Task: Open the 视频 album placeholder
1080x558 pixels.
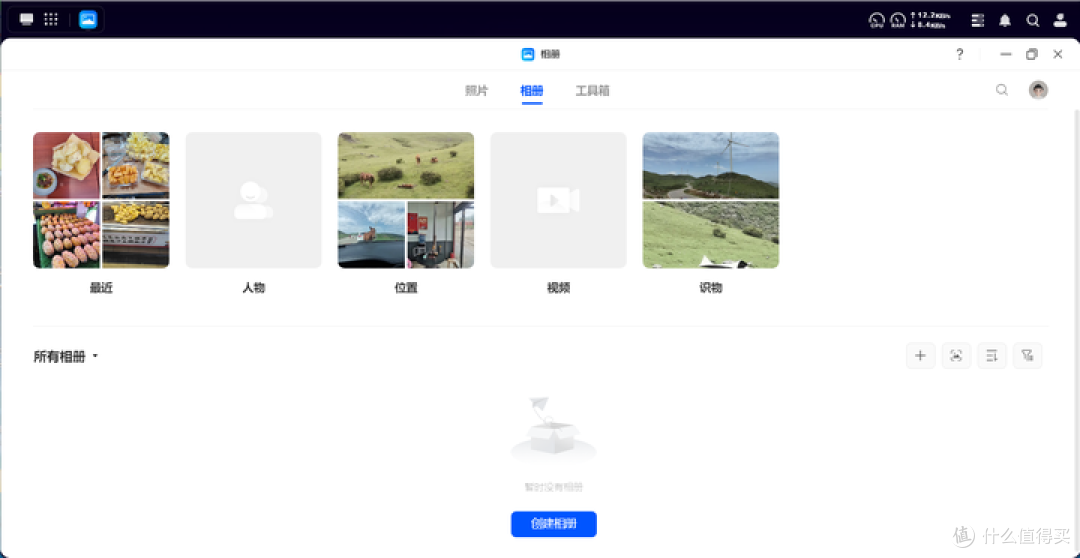Action: click(x=559, y=200)
